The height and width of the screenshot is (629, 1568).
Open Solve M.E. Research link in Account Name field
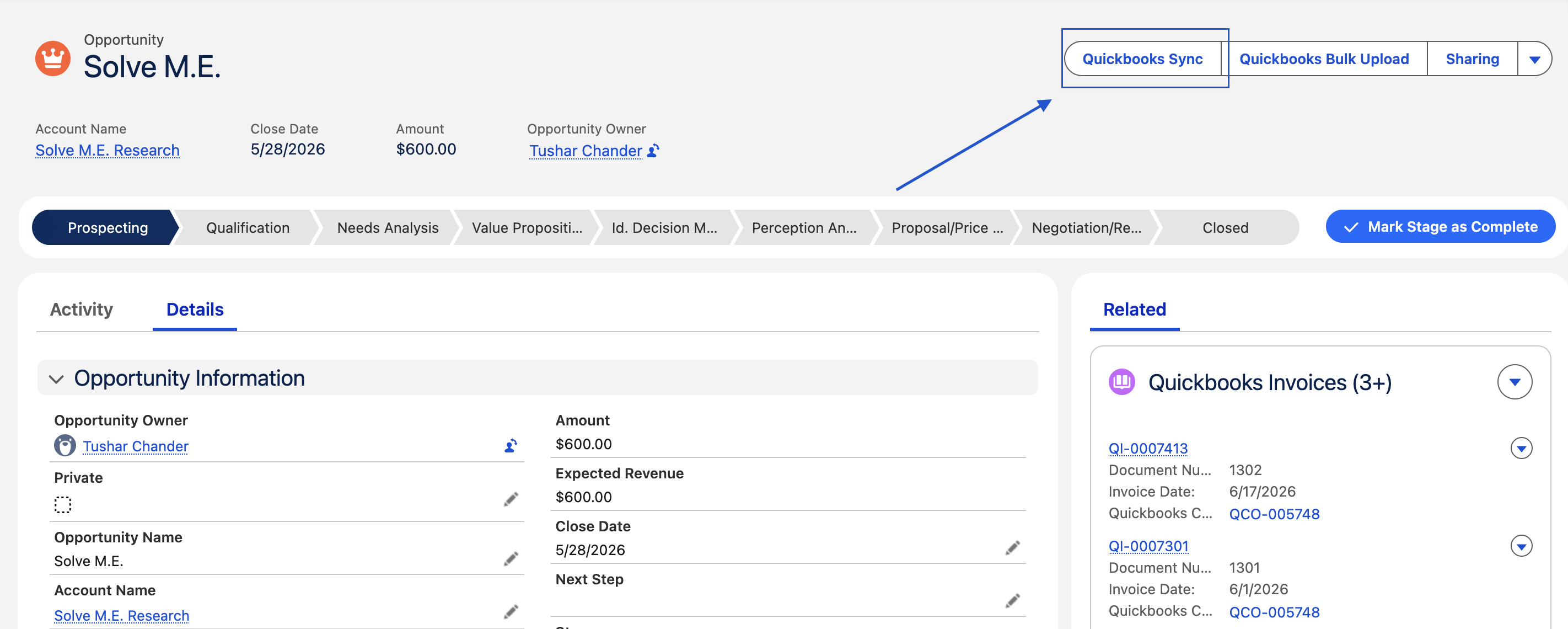122,616
